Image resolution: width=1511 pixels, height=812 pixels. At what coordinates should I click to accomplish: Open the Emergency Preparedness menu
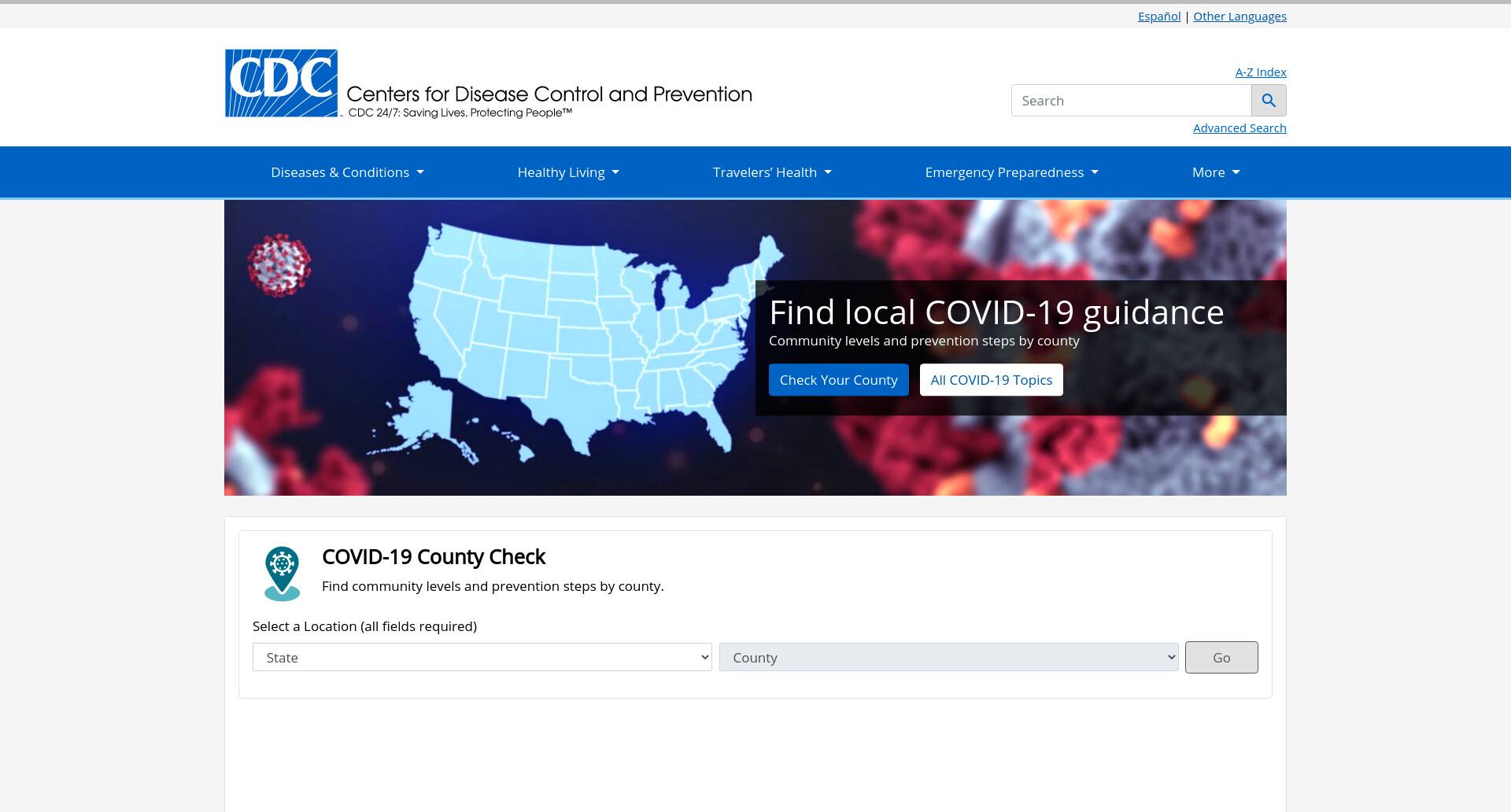[x=1011, y=172]
